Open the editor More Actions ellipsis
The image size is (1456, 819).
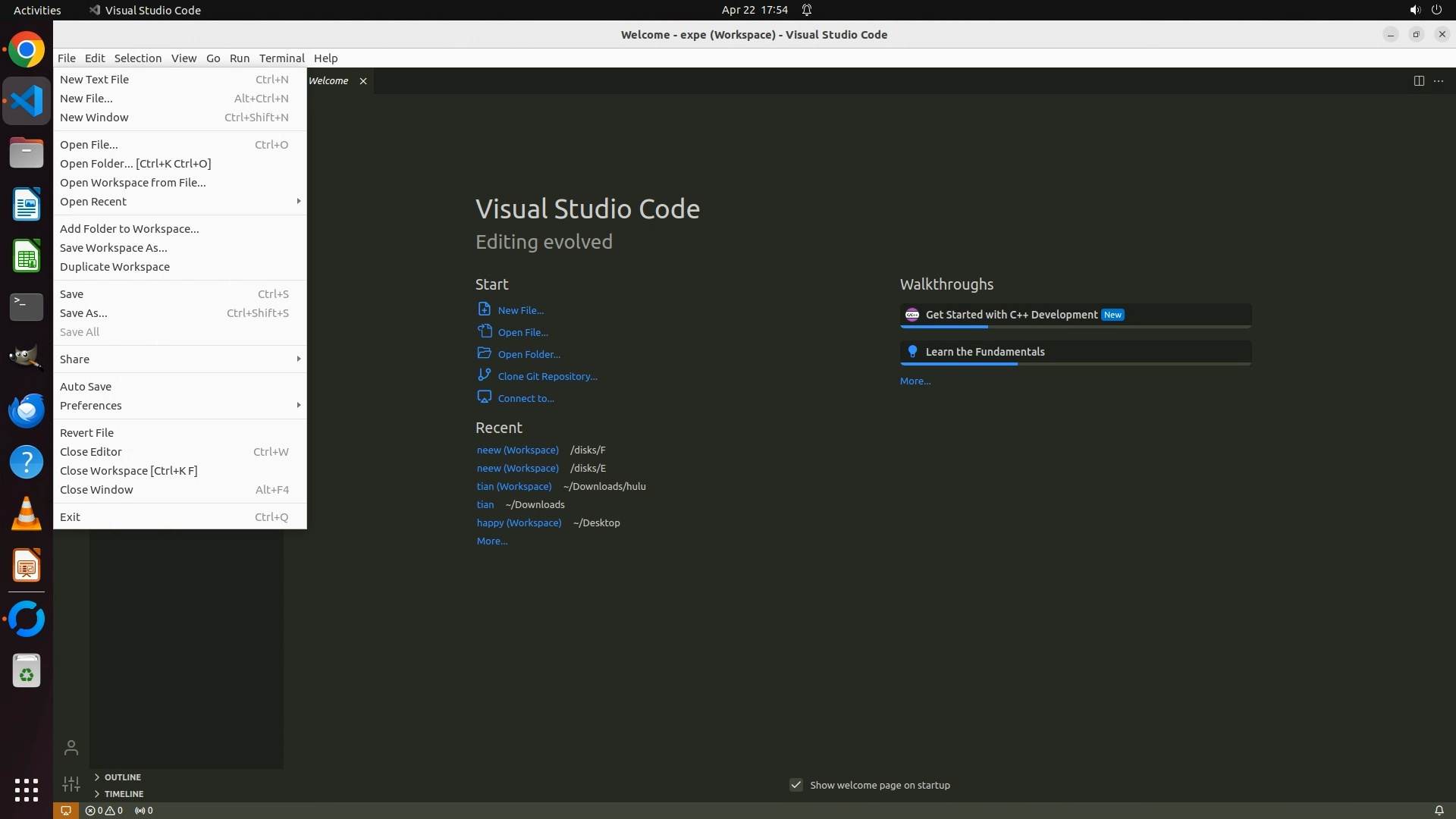[x=1439, y=81]
